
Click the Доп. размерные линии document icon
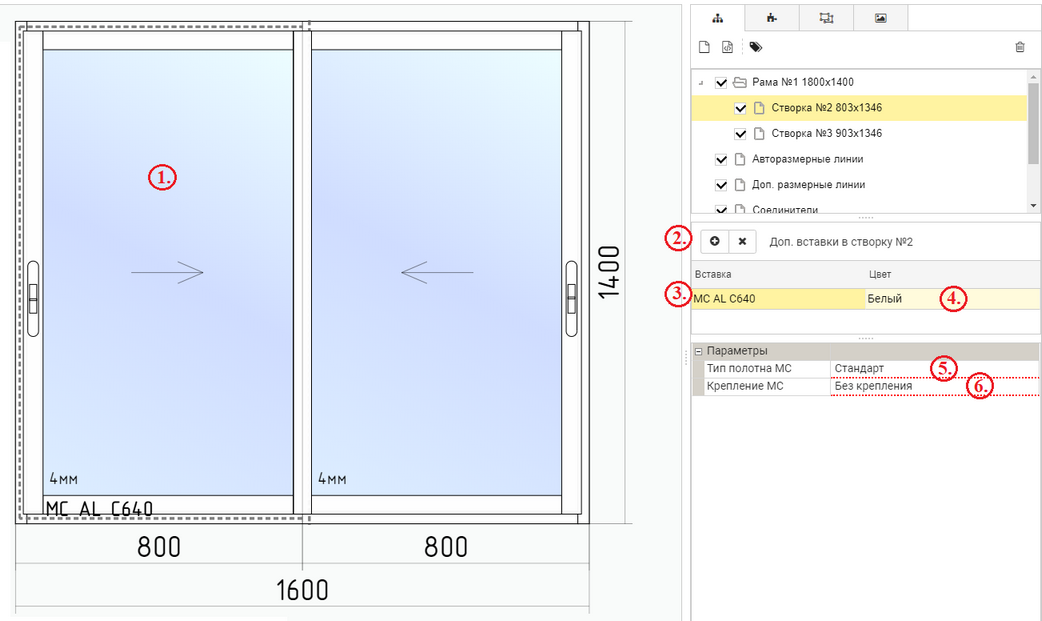pyautogui.click(x=740, y=185)
